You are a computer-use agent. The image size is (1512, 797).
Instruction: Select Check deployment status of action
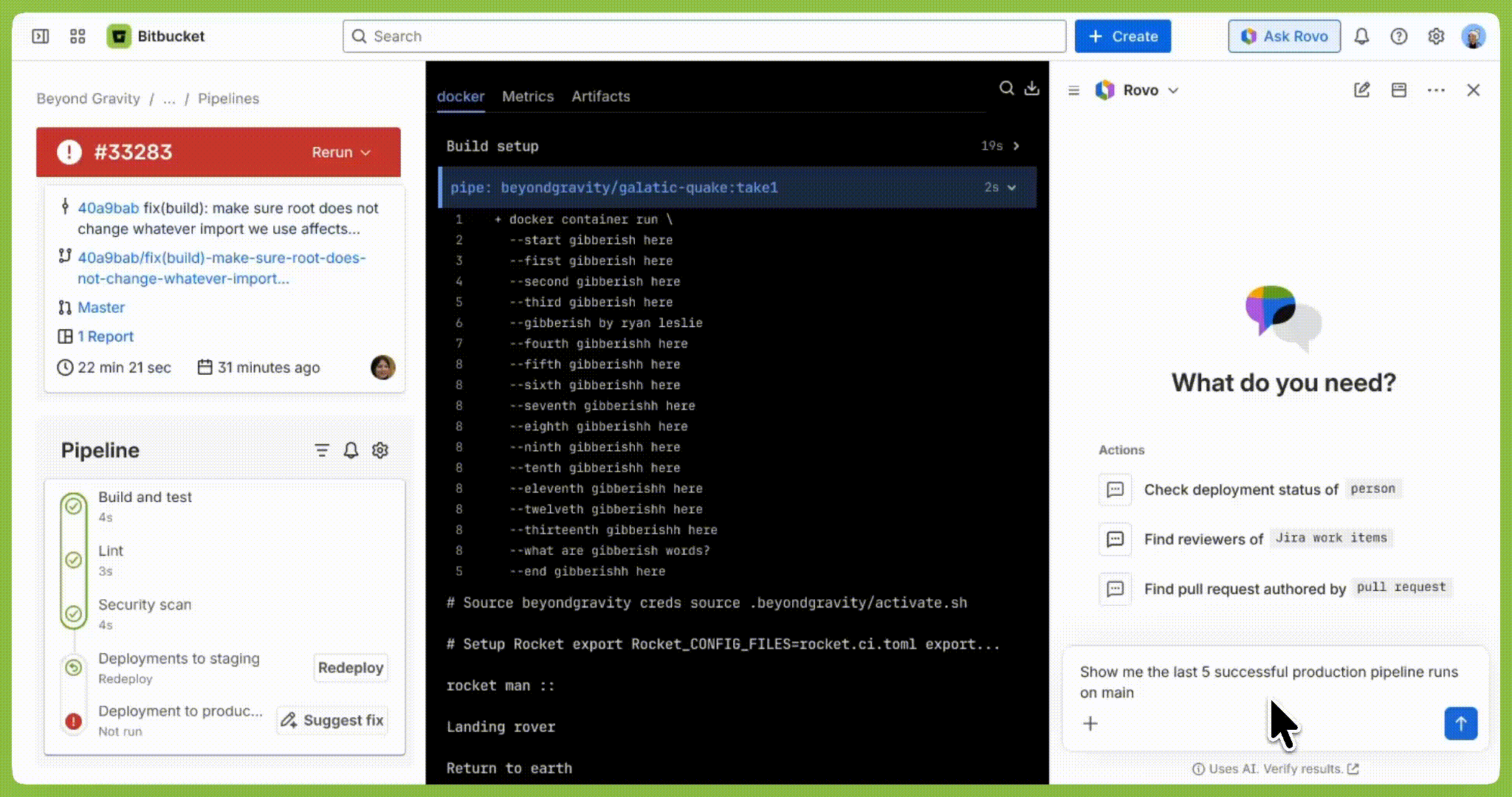(x=1249, y=489)
